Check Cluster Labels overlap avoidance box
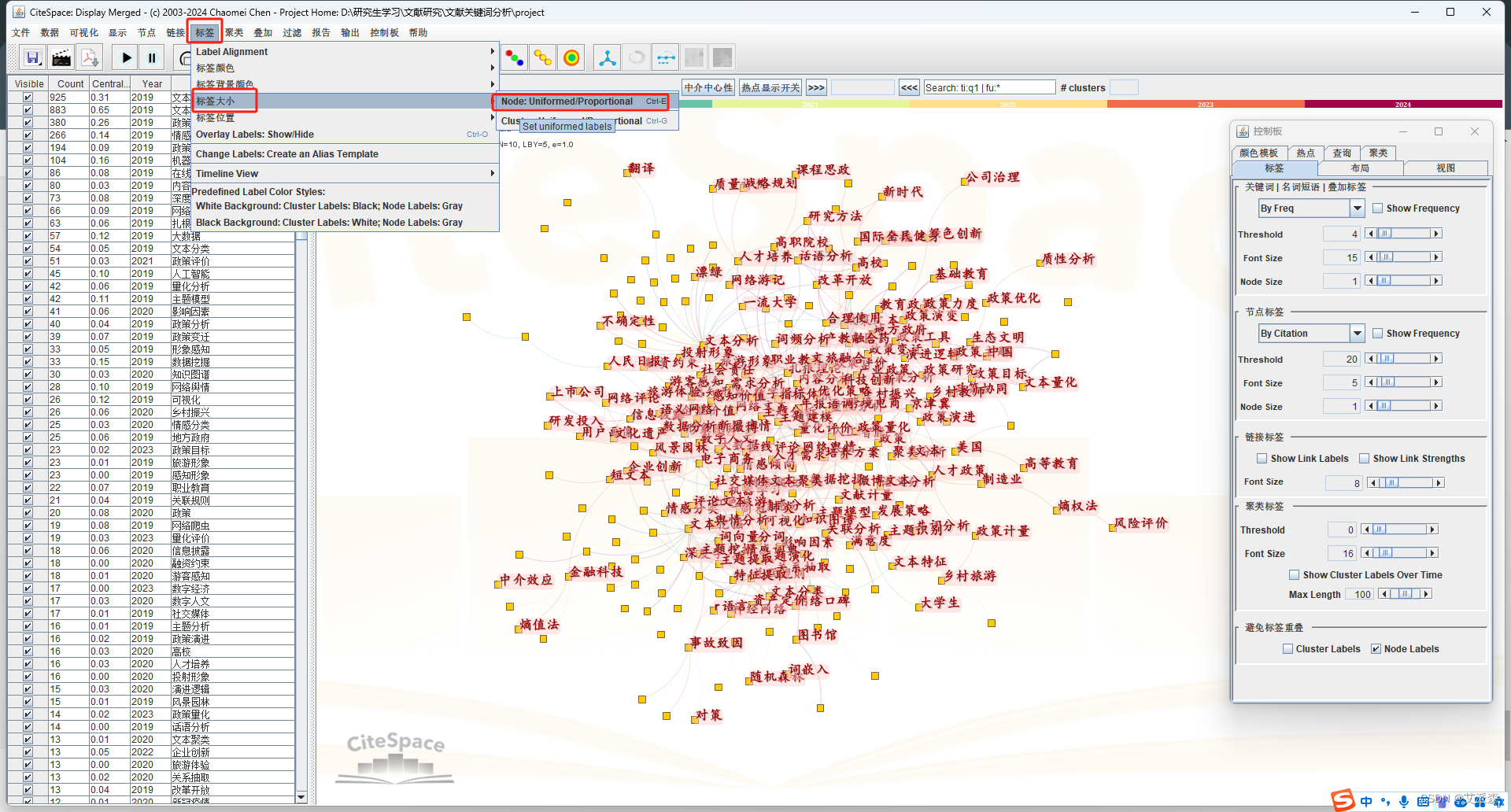The width and height of the screenshot is (1511, 812). tap(1287, 649)
